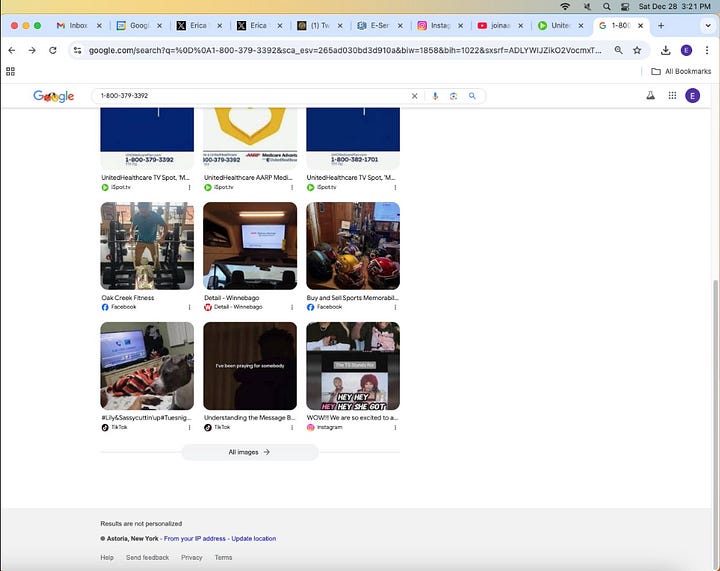This screenshot has height=571, width=720.
Task: Click the All images button
Action: pos(250,452)
